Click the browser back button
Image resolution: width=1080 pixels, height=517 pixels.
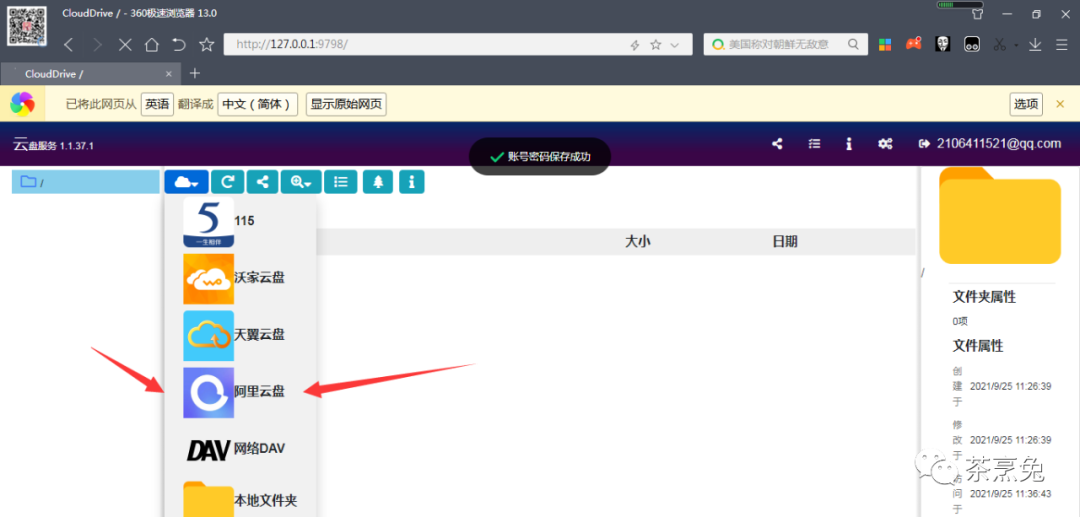(68, 45)
